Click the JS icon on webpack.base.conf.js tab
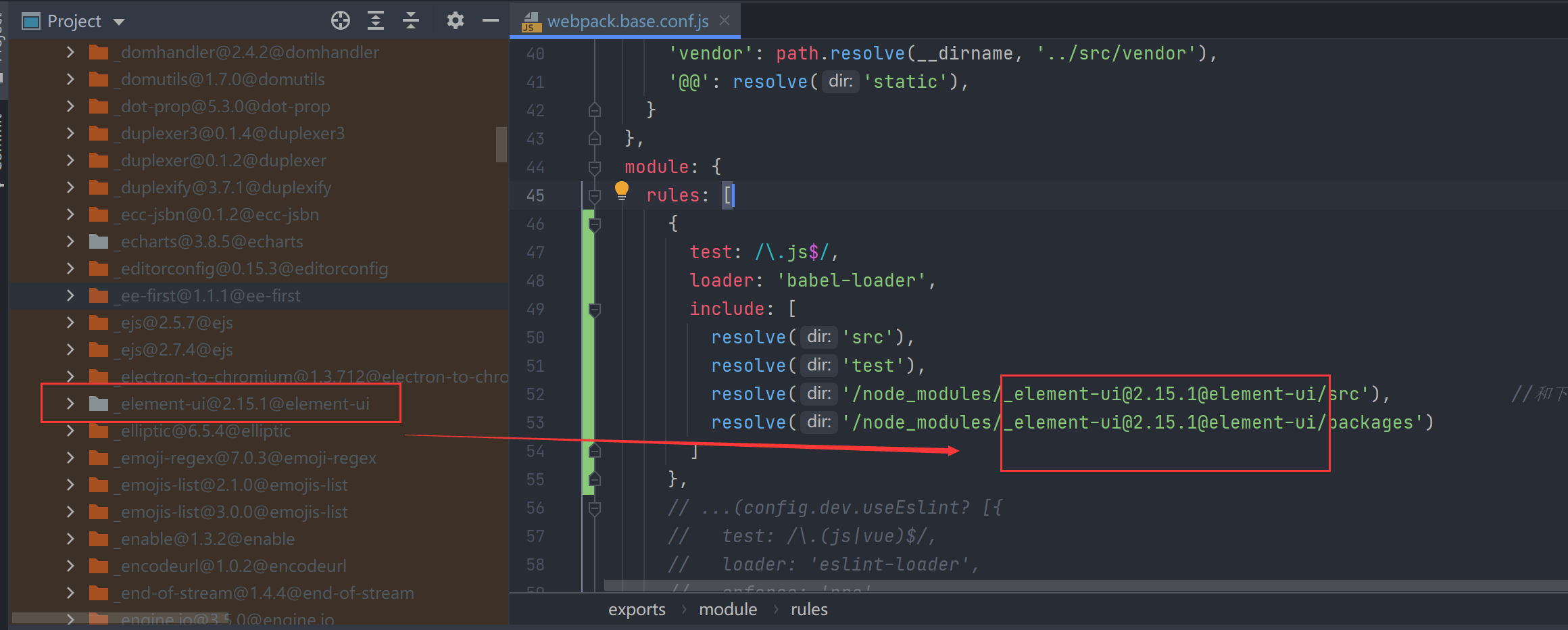 coord(531,21)
